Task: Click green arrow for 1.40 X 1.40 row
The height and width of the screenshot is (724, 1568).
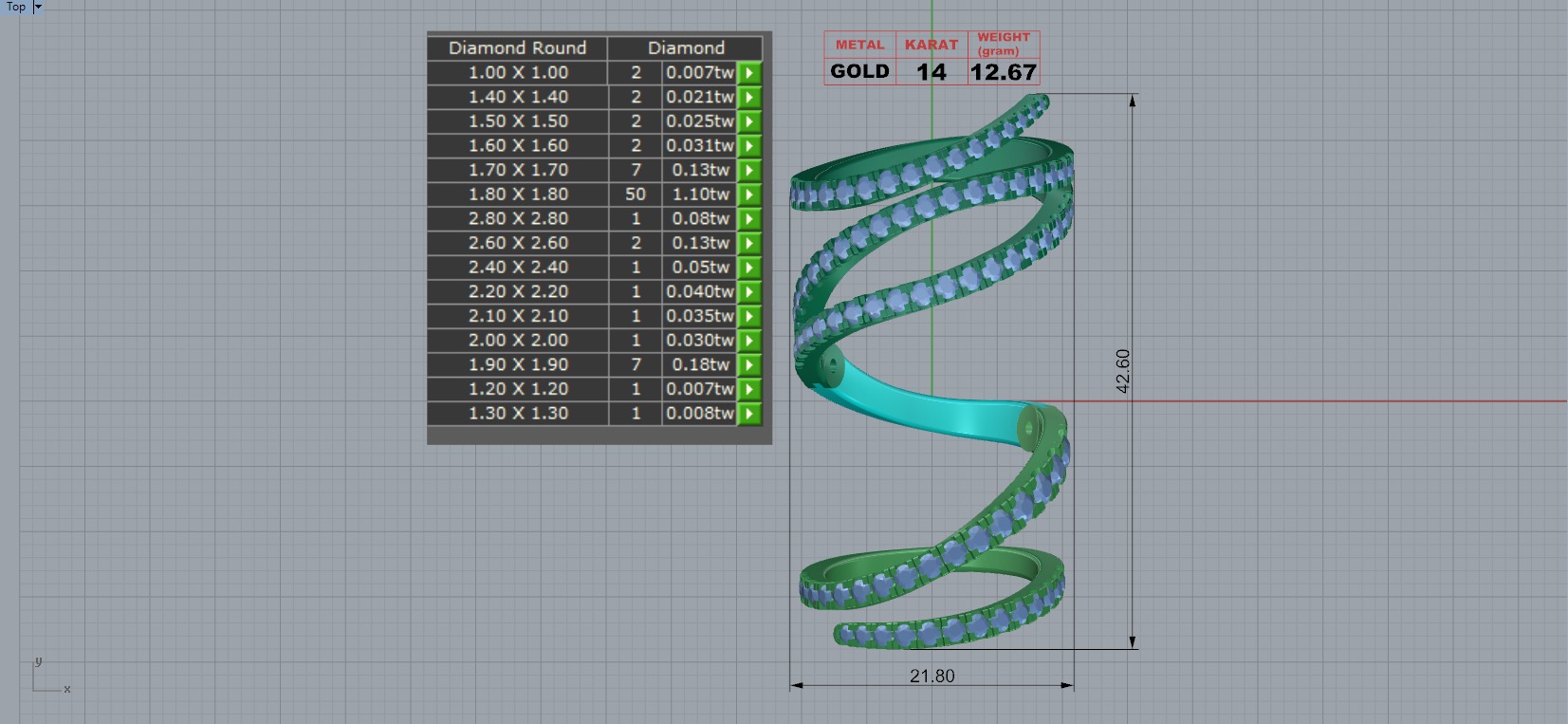Action: point(749,97)
